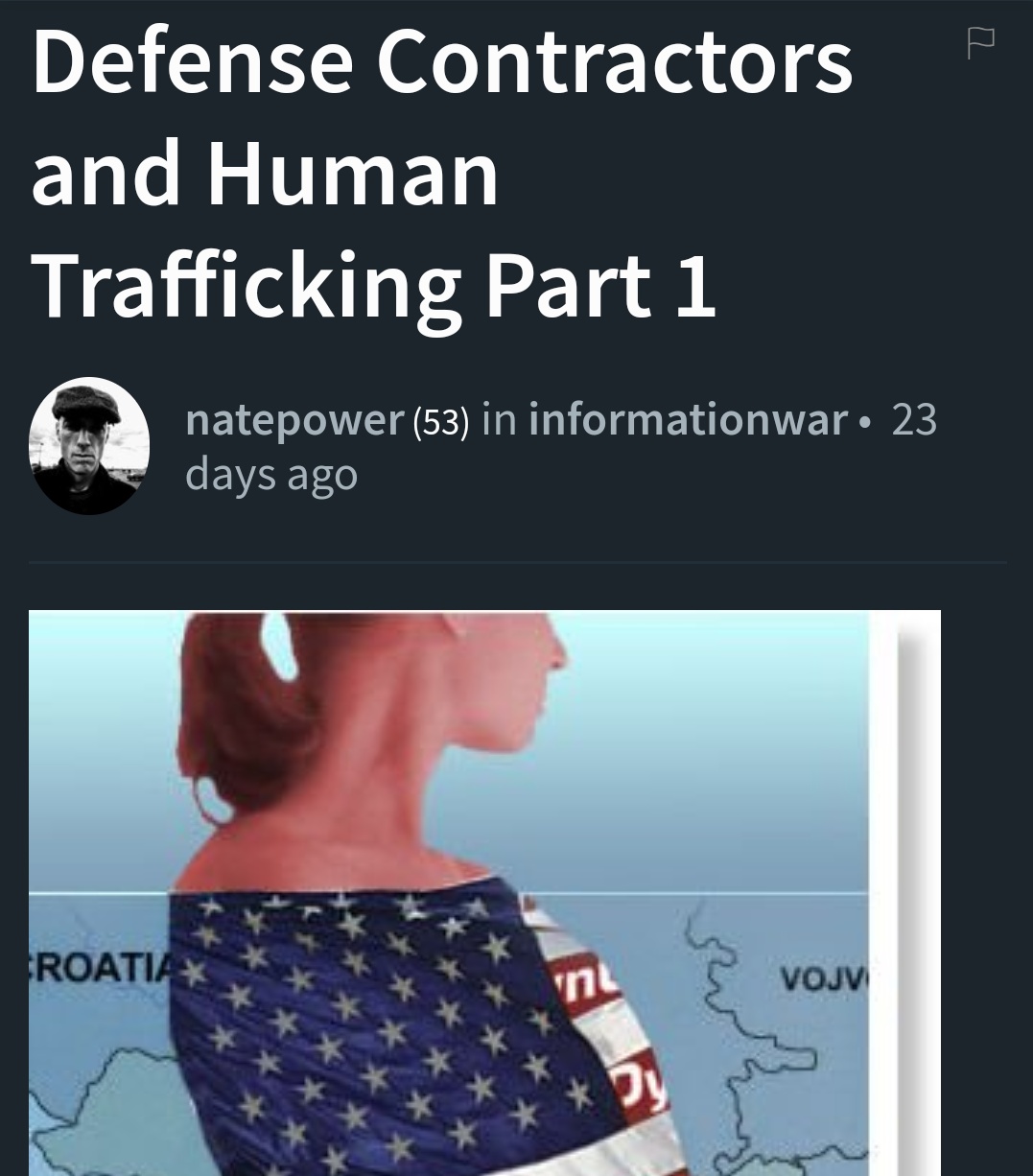This screenshot has width=1033, height=1176.
Task: Click the number 23 in the timestamp
Action: click(914, 419)
